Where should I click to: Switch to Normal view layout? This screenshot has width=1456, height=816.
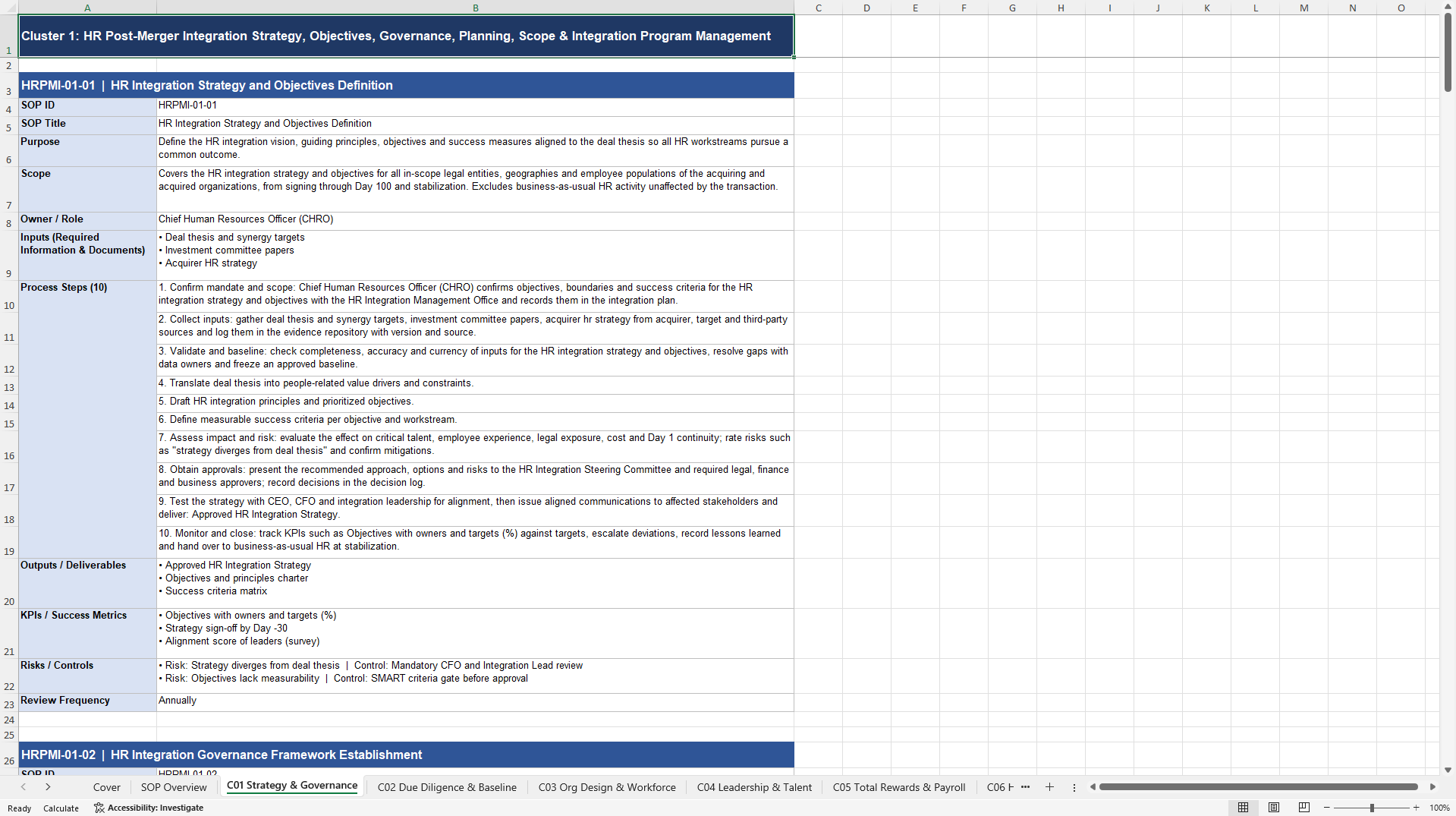1243,808
